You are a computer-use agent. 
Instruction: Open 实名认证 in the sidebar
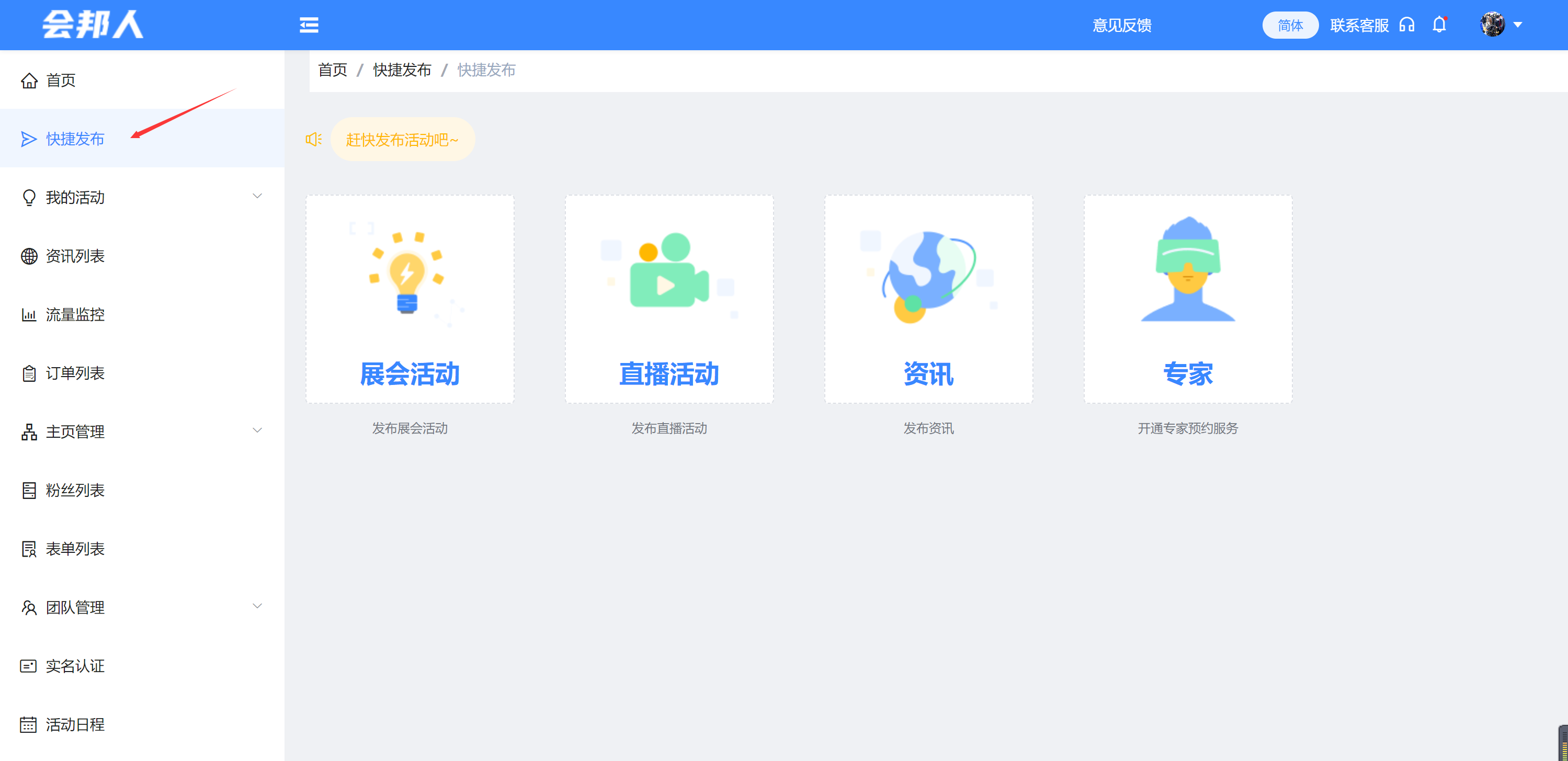[75, 666]
